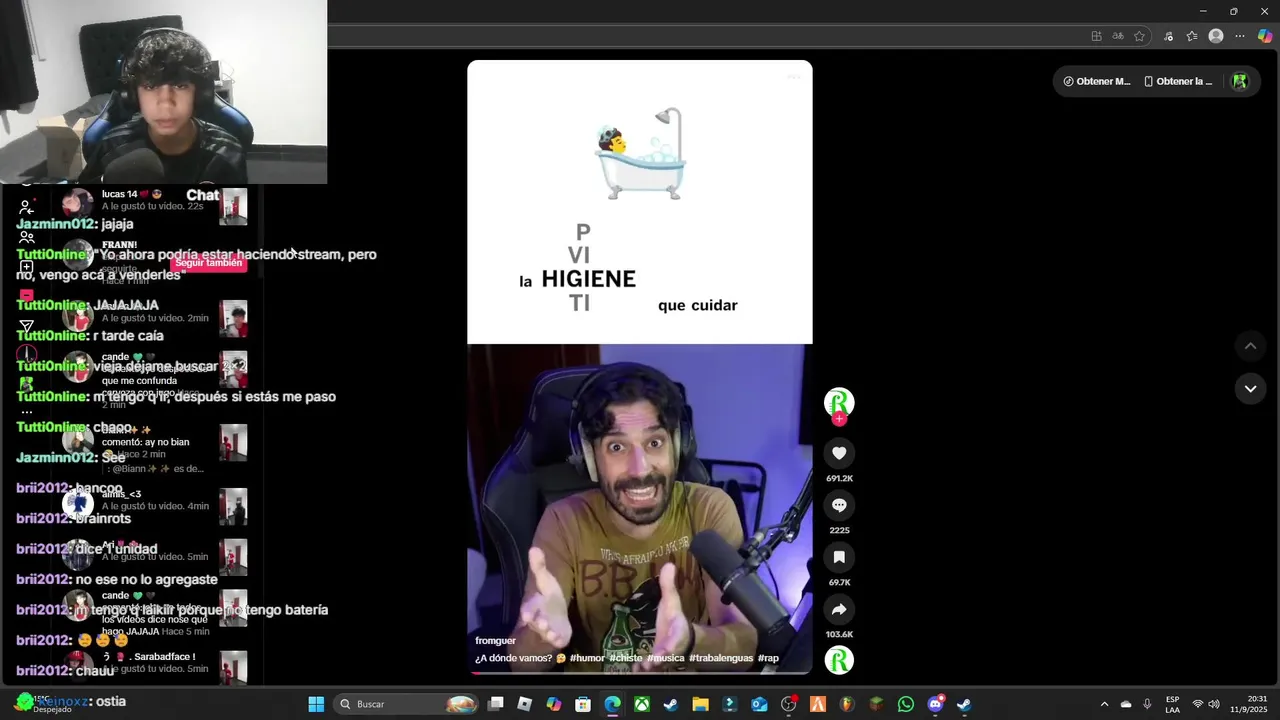Open File Explorer from taskbar
This screenshot has height=720, width=1280.
pyautogui.click(x=700, y=704)
